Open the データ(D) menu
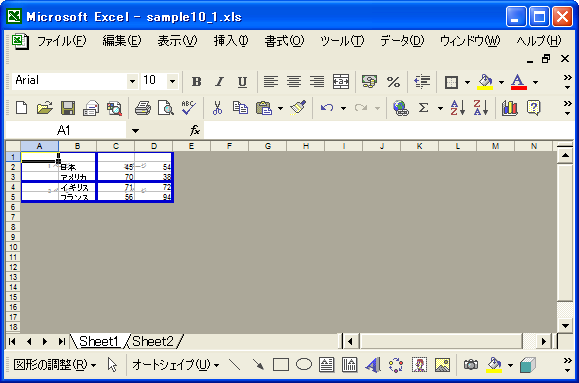Image resolution: width=579 pixels, height=383 pixels. 402,41
